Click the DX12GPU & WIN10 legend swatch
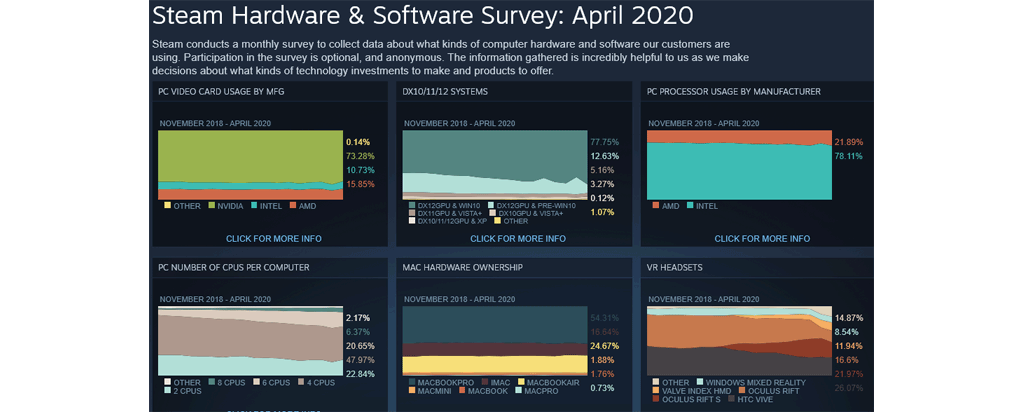 coord(411,206)
